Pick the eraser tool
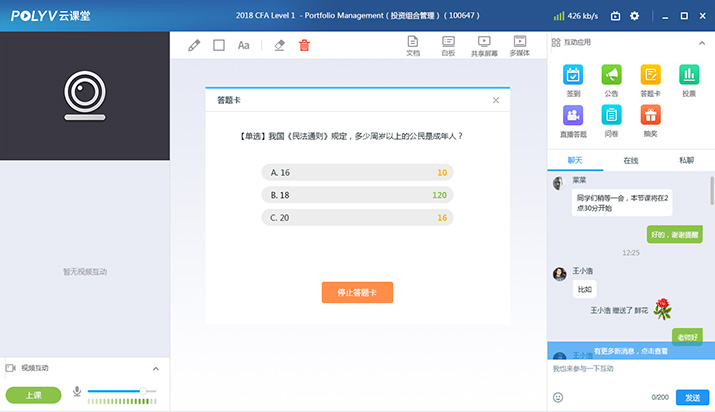Screen dimensions: 715x412 (280, 45)
